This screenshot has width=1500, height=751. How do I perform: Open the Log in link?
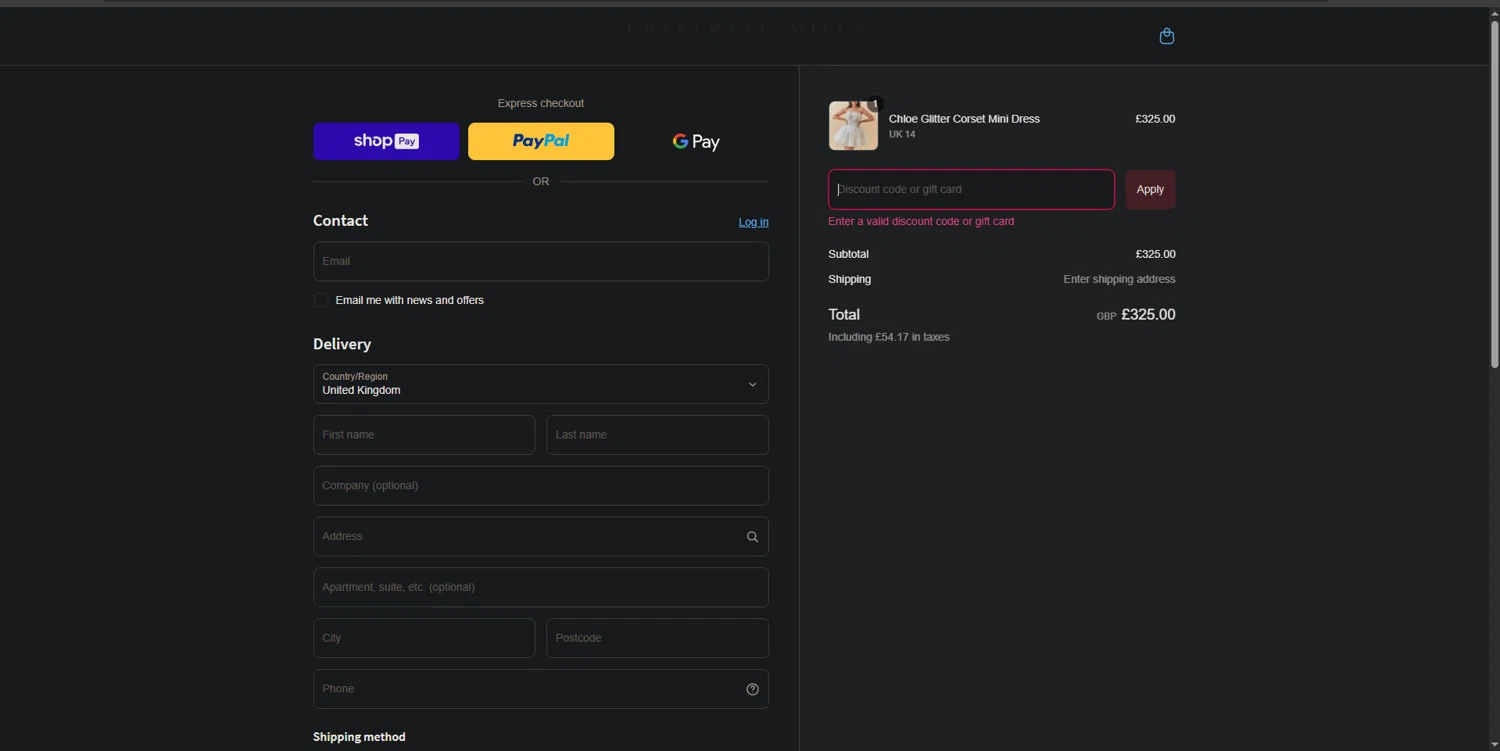pyautogui.click(x=754, y=222)
